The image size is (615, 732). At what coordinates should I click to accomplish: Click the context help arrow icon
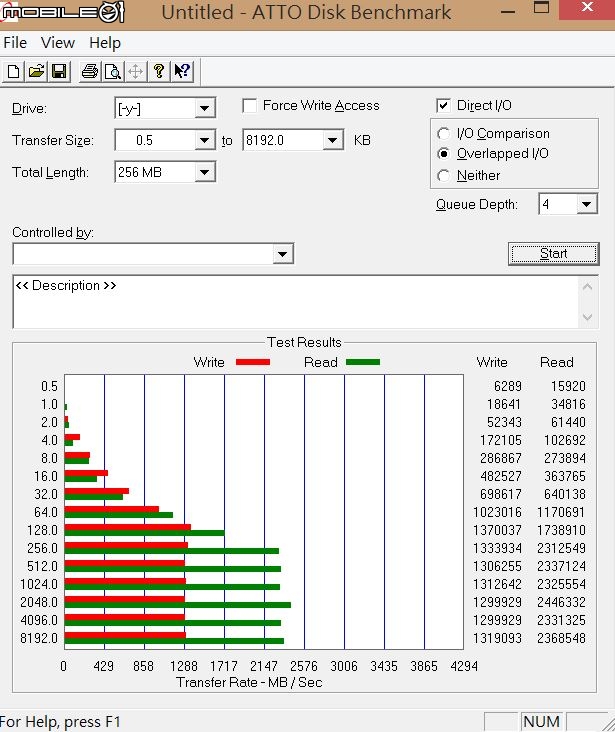click(x=182, y=71)
